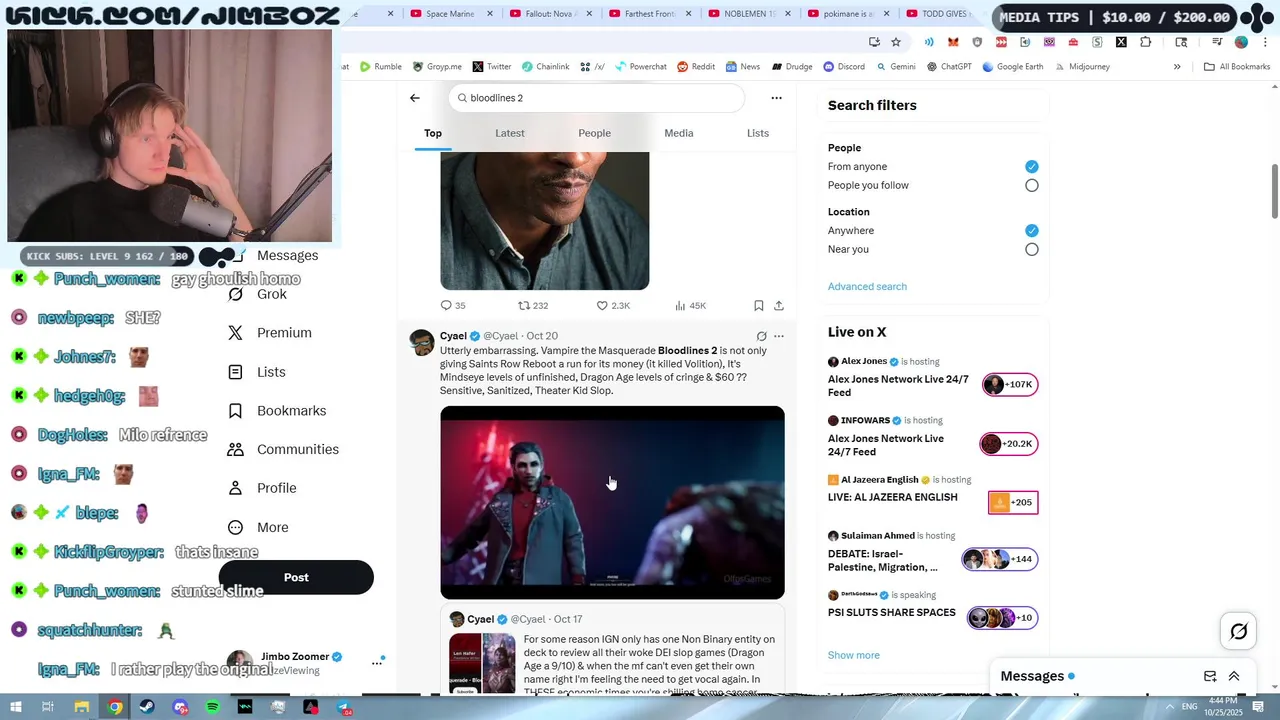
Task: Switch to the Latest tab
Action: 510,133
